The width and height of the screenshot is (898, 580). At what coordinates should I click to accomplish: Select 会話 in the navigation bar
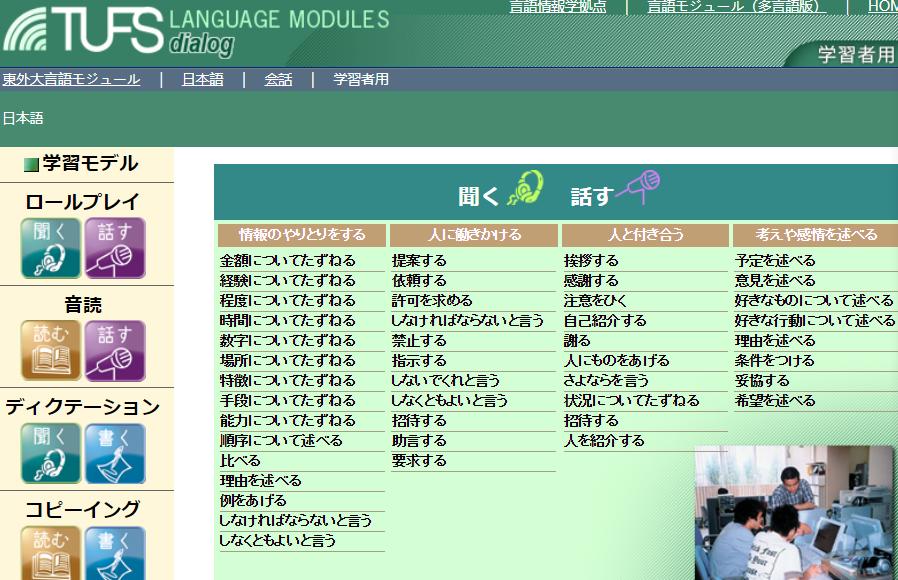(x=278, y=78)
